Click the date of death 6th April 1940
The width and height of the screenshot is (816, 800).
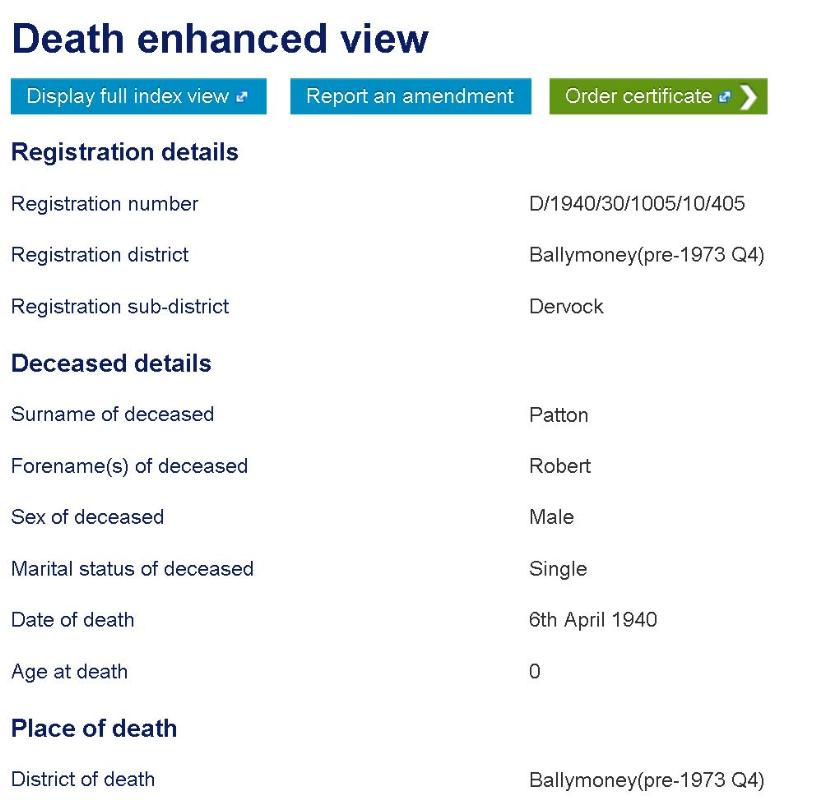[x=593, y=620]
